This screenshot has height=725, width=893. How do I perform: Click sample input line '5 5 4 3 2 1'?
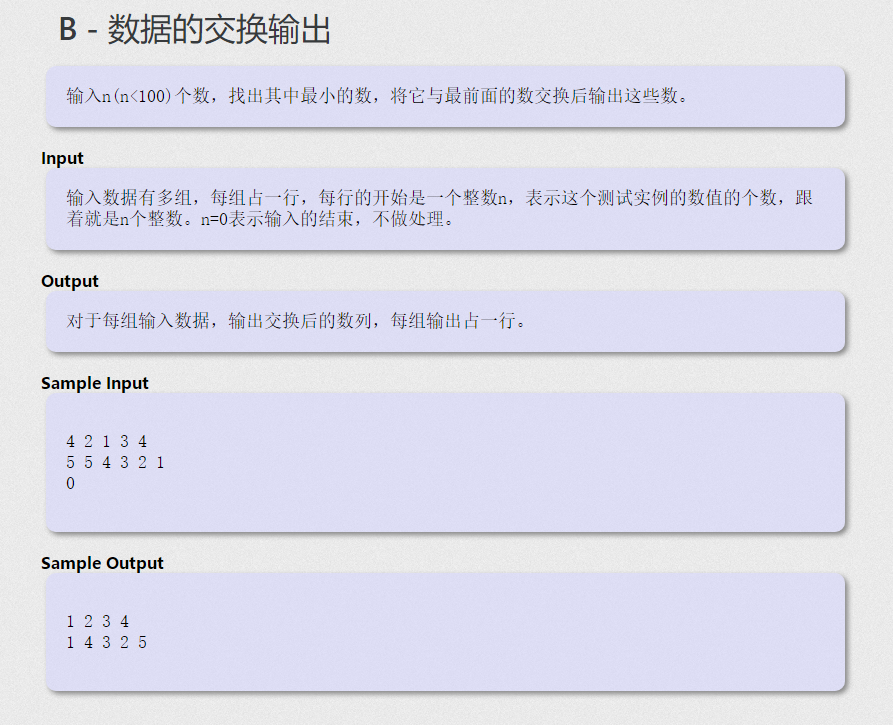(116, 462)
